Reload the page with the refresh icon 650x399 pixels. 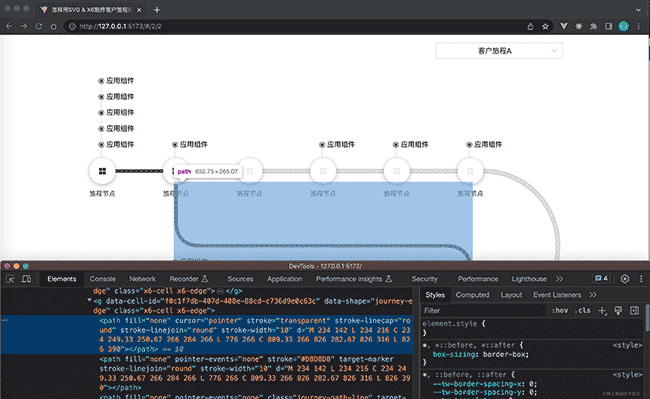point(39,27)
